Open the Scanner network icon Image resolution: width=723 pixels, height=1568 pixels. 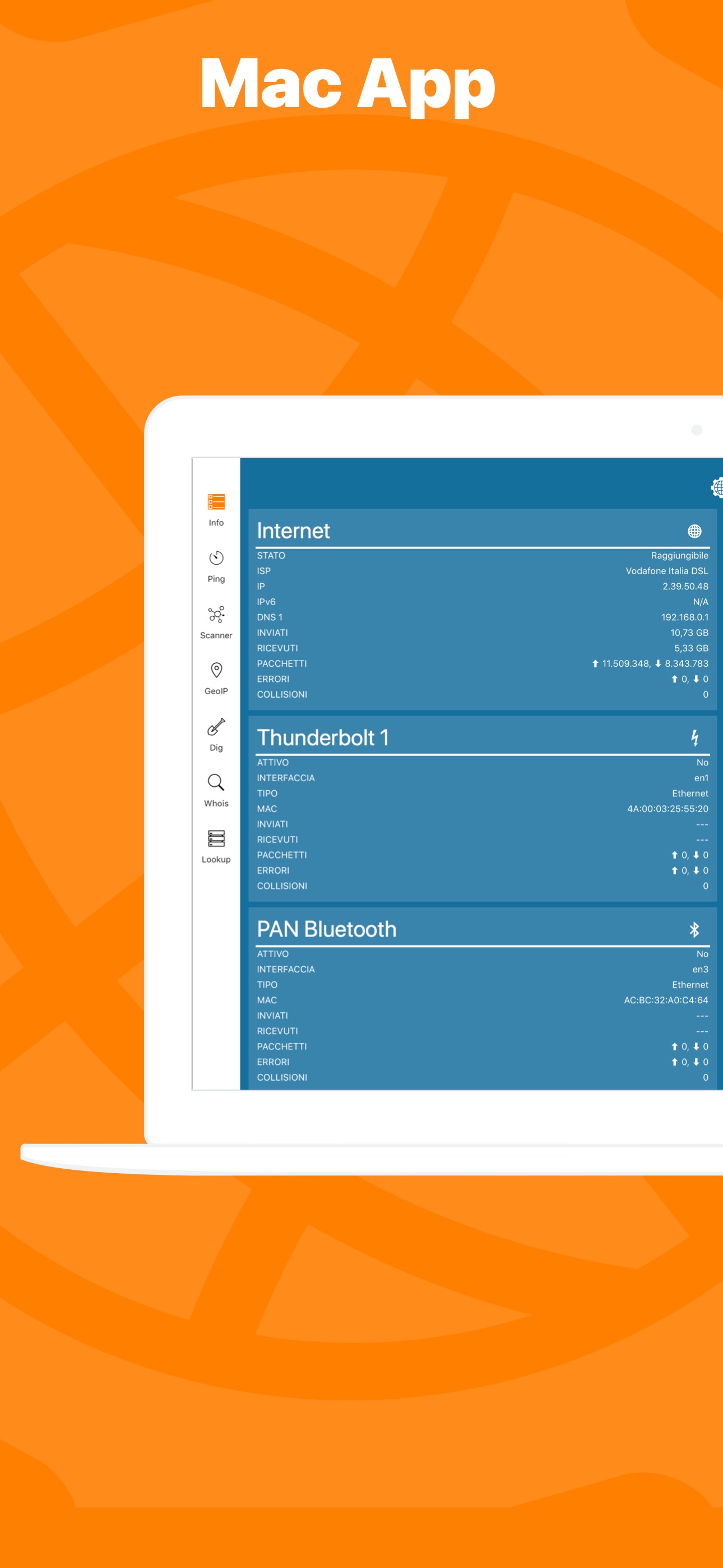click(x=216, y=614)
